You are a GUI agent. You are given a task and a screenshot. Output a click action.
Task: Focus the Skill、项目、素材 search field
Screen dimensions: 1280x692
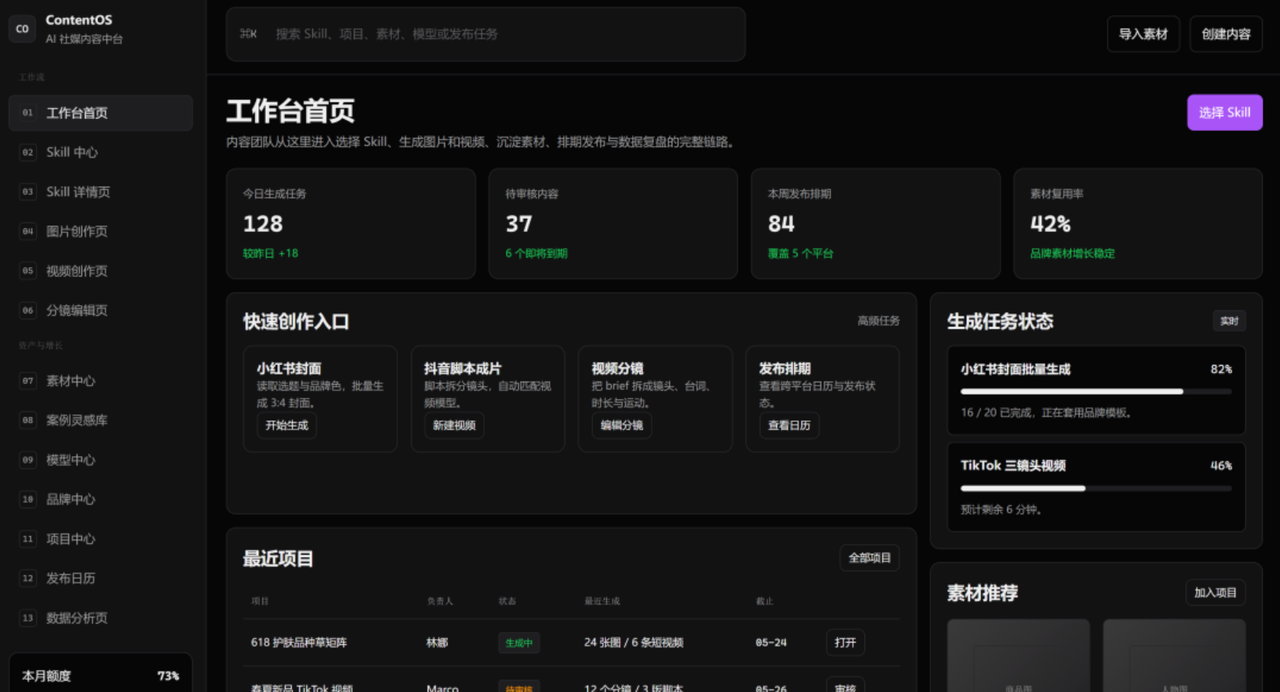click(x=486, y=34)
